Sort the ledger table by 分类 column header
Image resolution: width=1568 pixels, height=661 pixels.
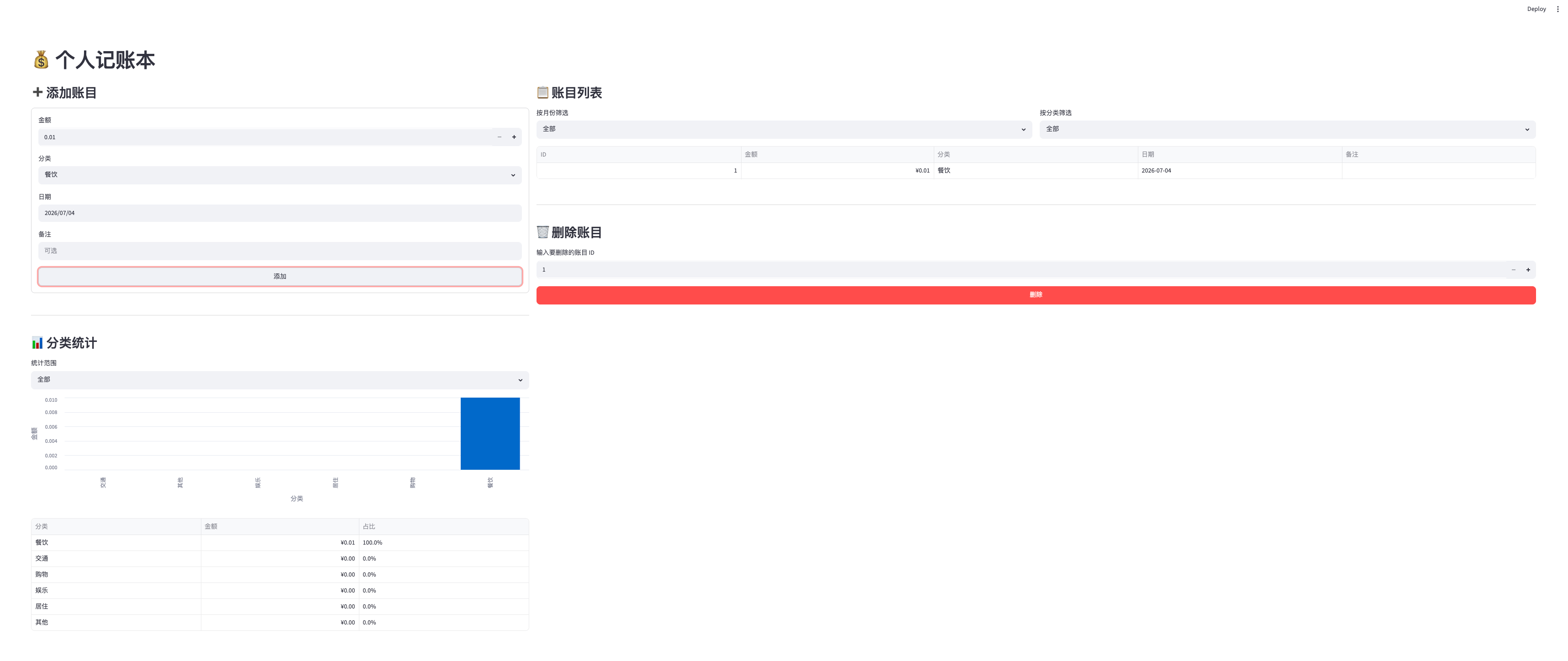tap(1036, 155)
